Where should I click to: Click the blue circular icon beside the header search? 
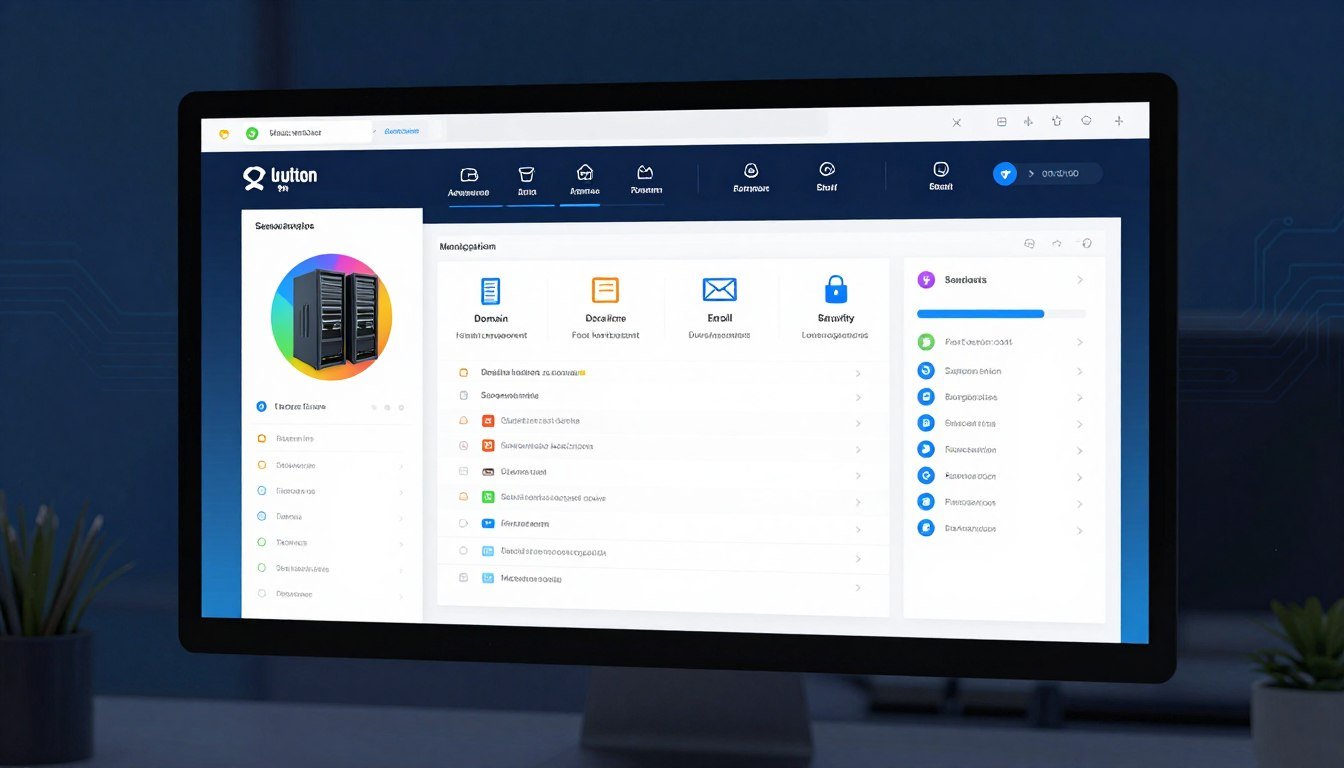point(1005,174)
